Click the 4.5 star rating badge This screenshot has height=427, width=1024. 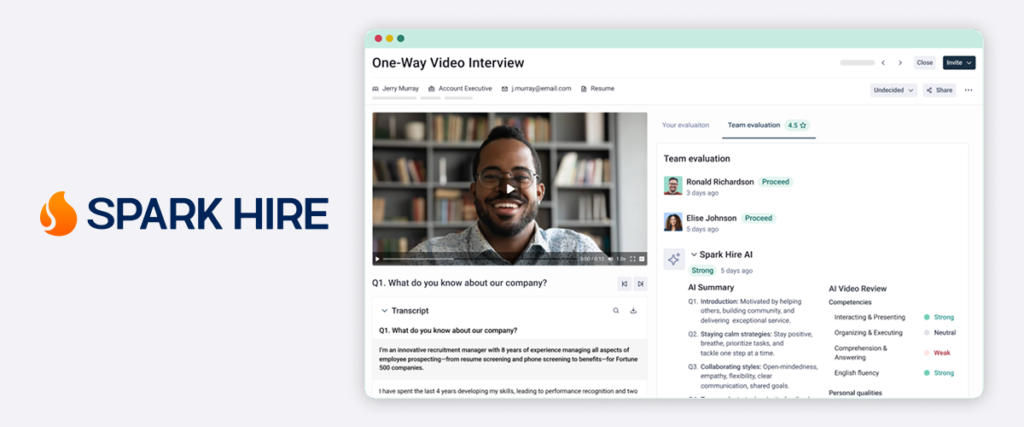pyautogui.click(x=797, y=125)
